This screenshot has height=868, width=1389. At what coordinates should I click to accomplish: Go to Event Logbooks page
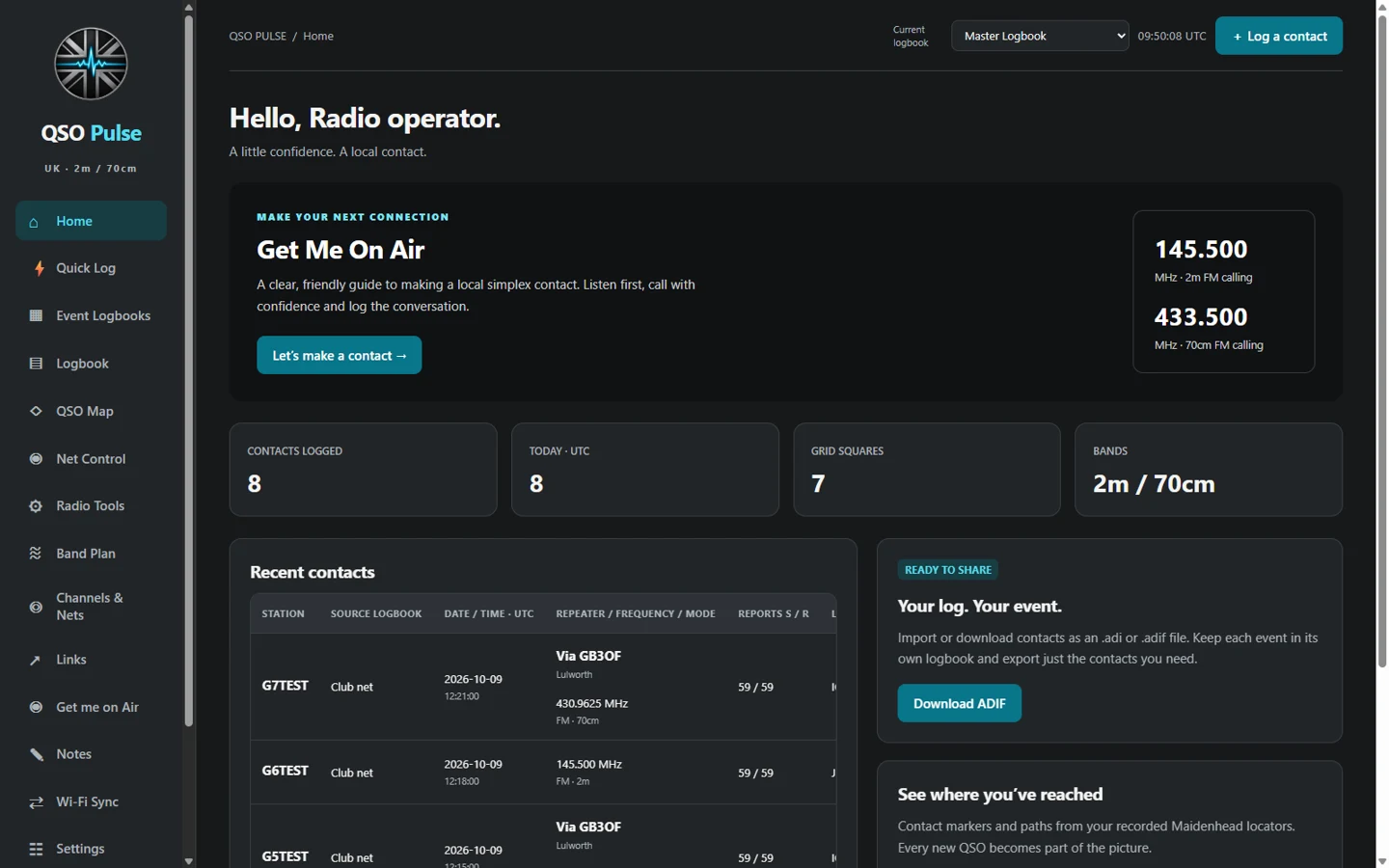click(x=91, y=315)
